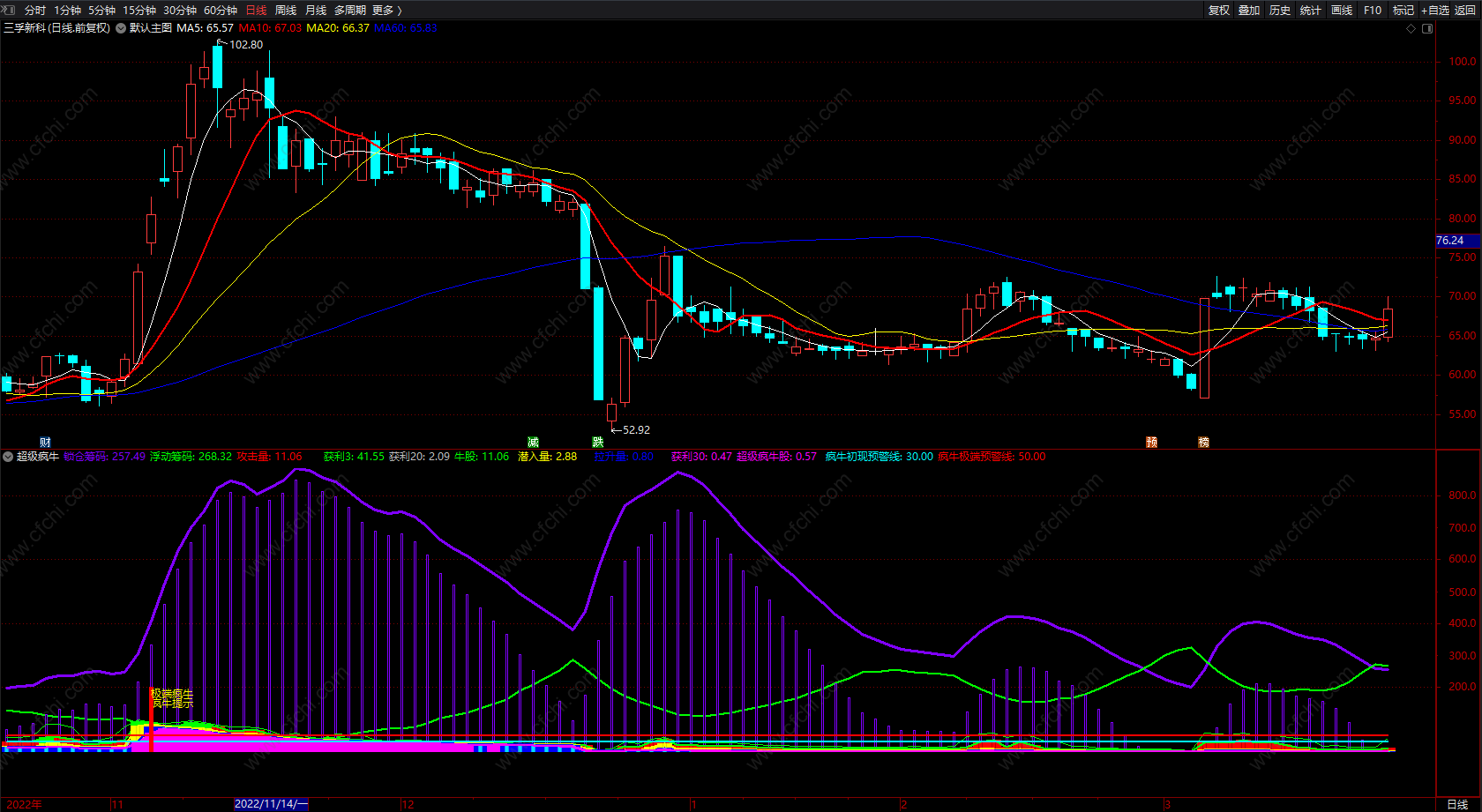Click the 攻击量: 11.06 value
This screenshot has height=812, width=1482.
(x=269, y=457)
